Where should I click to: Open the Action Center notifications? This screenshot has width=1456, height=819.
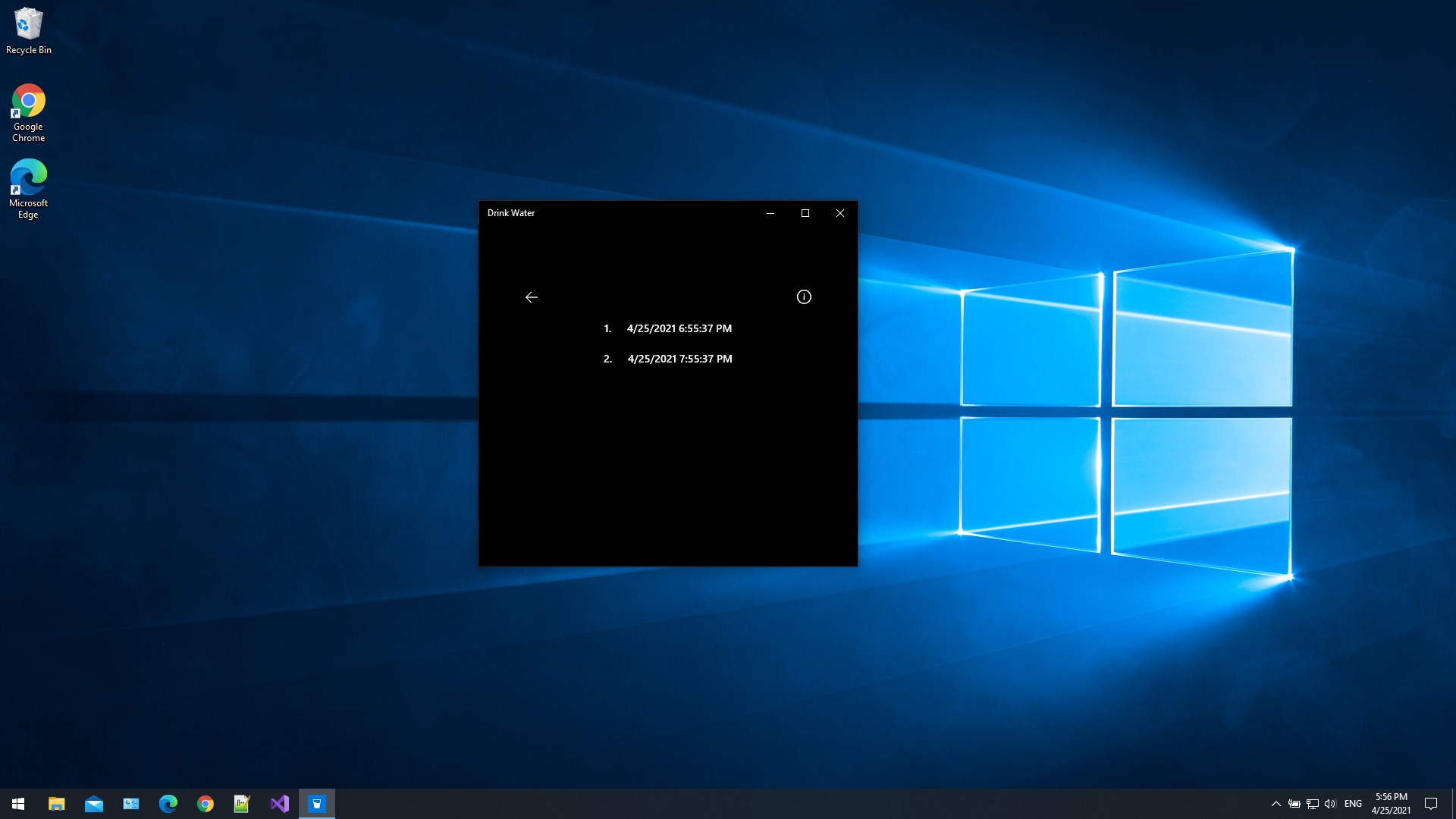[1431, 804]
